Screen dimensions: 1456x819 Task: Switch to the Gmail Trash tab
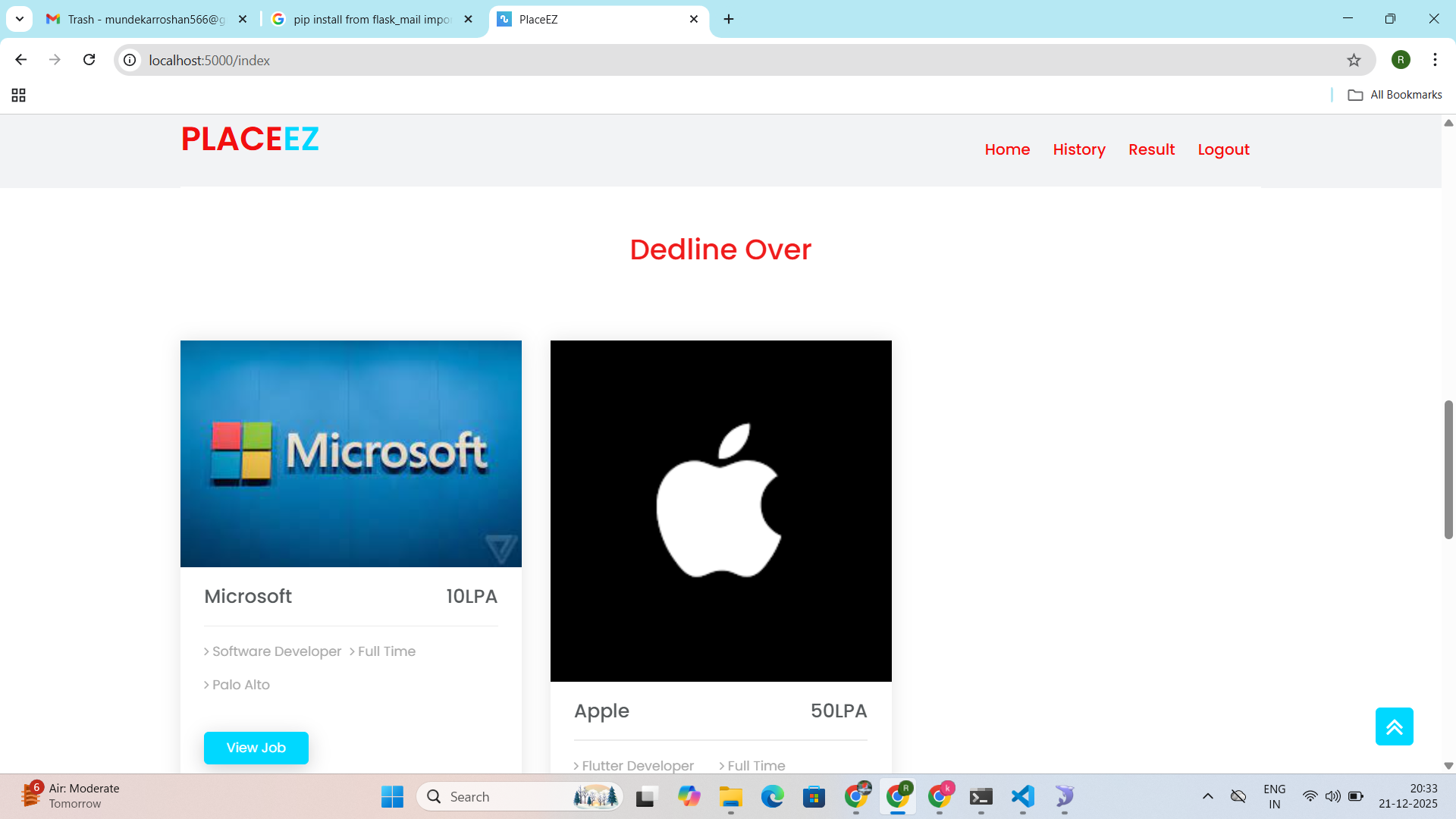(146, 19)
